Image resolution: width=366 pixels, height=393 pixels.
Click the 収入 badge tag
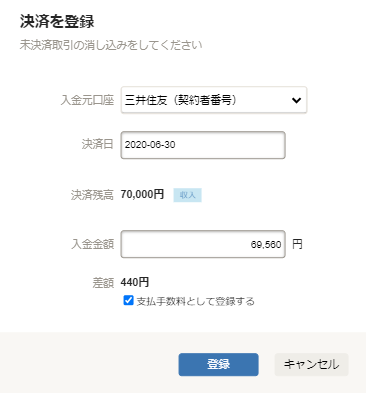(187, 195)
